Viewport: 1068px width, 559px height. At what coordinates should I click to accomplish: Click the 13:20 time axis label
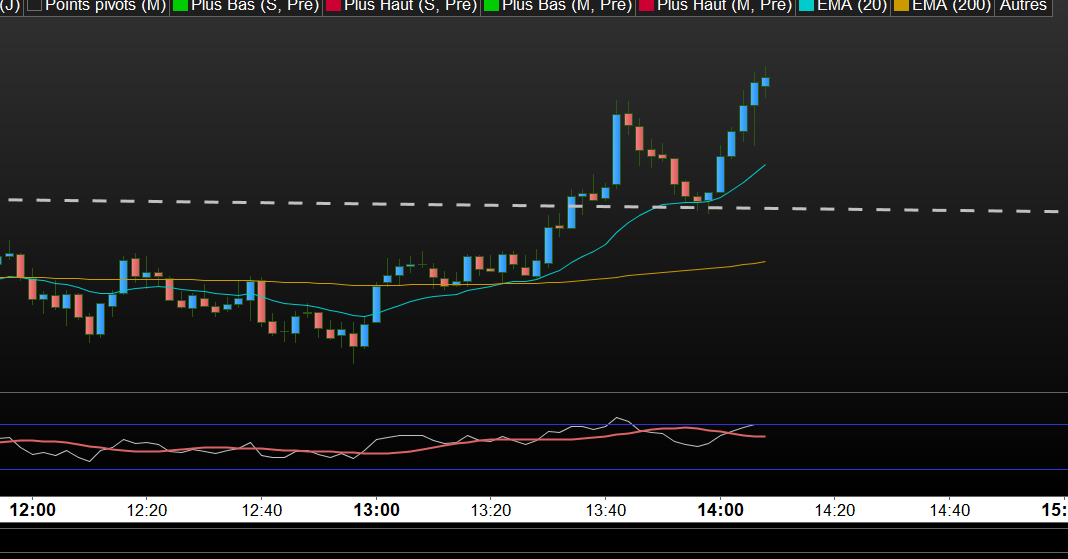pos(491,510)
